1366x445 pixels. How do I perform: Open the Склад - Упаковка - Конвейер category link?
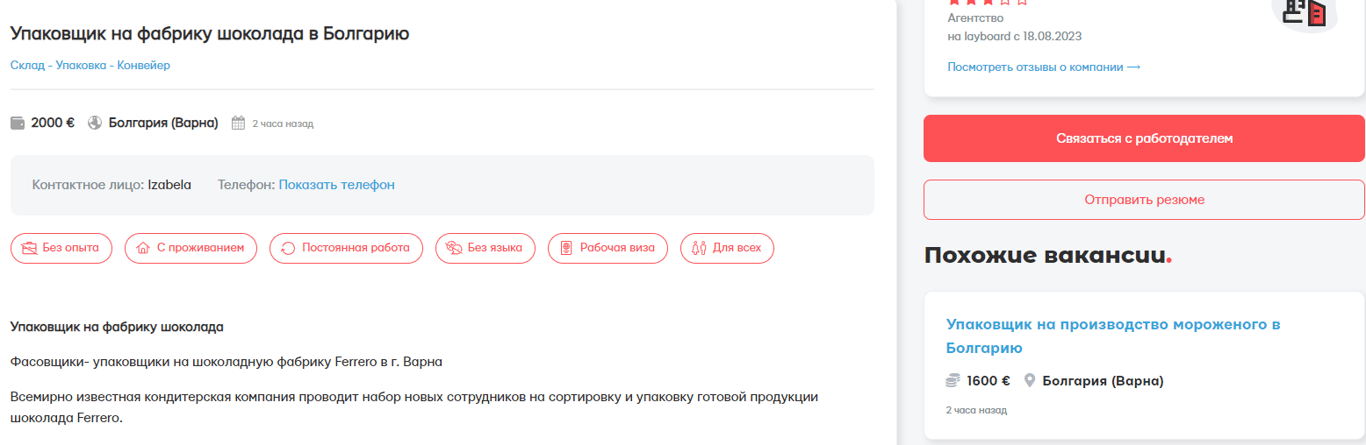[90, 65]
